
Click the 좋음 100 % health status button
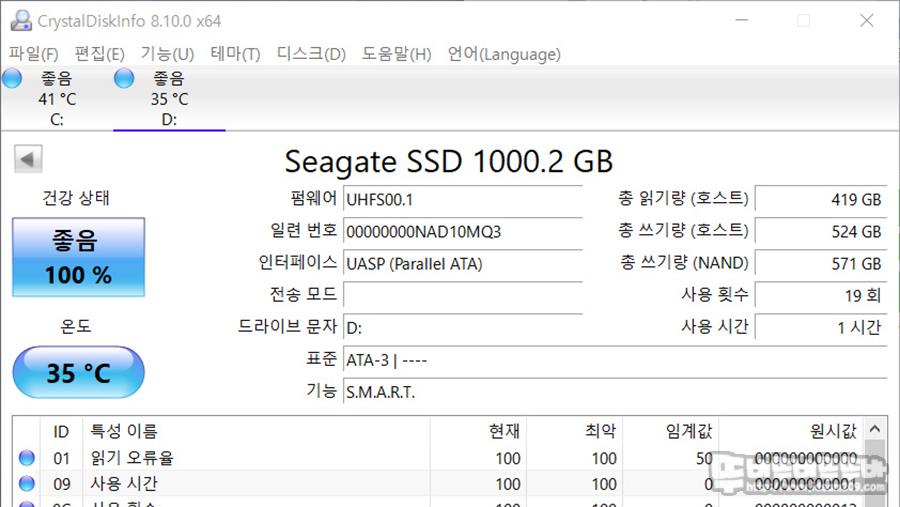pos(79,257)
